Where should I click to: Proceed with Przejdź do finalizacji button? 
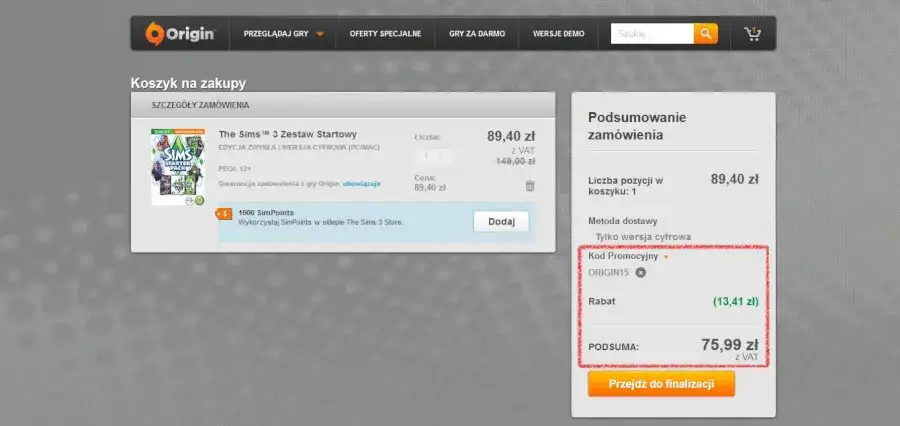coord(661,384)
